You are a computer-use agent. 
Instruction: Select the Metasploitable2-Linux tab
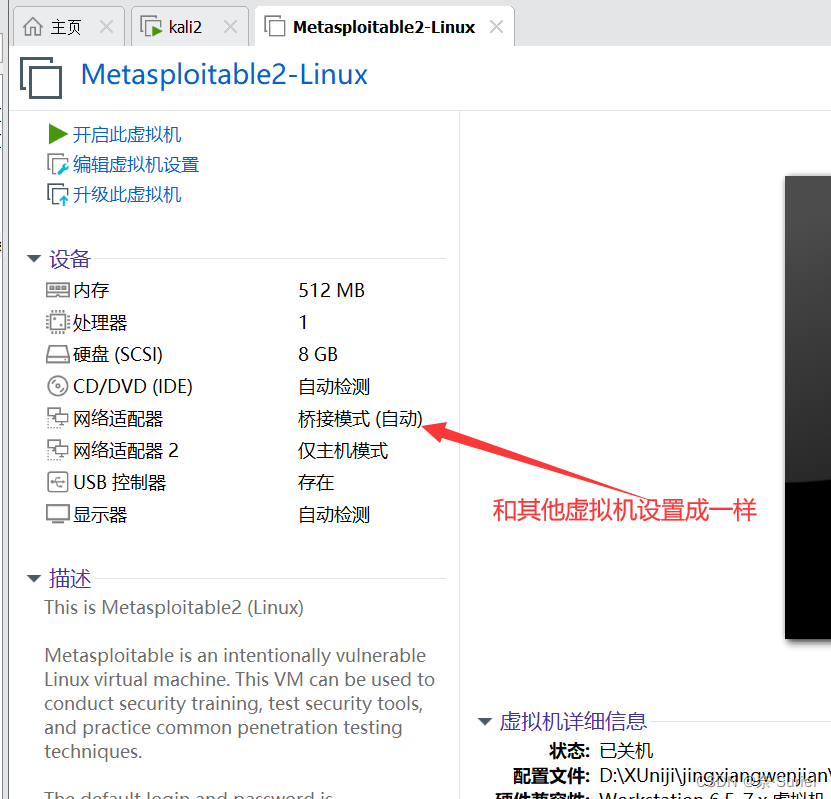point(384,27)
